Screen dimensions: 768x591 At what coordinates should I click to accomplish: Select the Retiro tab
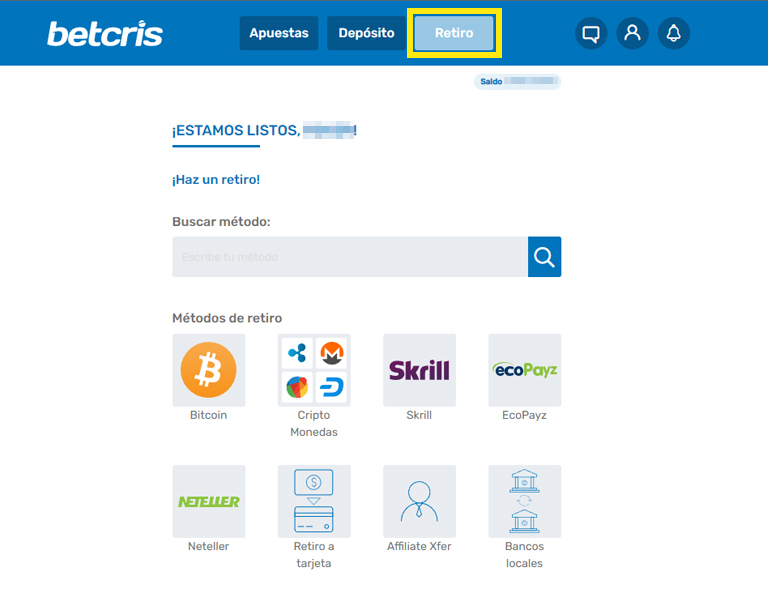tap(454, 33)
